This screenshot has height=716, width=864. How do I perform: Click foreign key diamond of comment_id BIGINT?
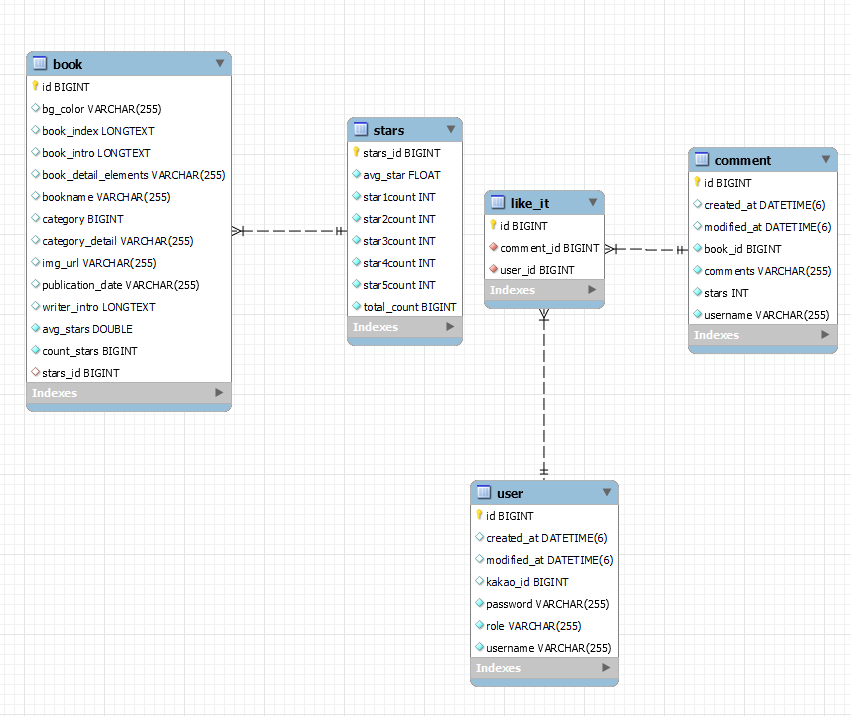click(x=494, y=247)
